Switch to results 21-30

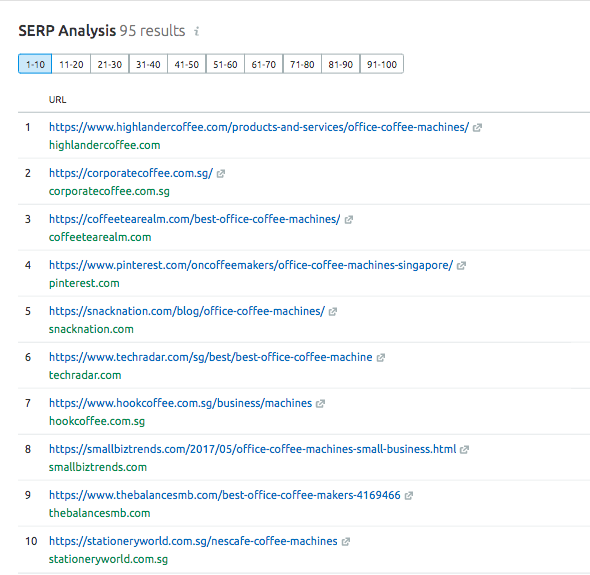109,64
